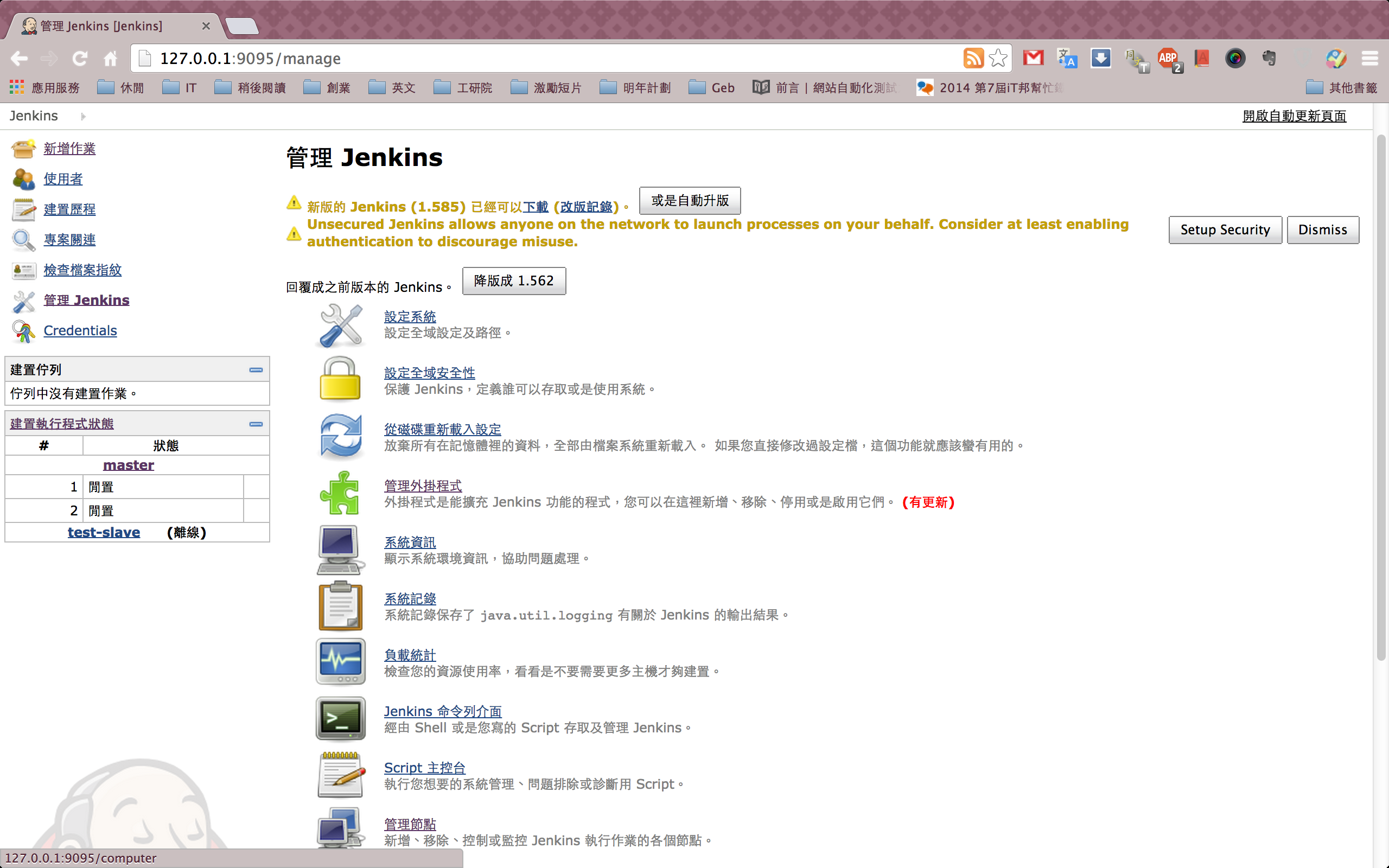Click the 或是自動升版 button
Screen dimensions: 1389x868
coord(690,200)
